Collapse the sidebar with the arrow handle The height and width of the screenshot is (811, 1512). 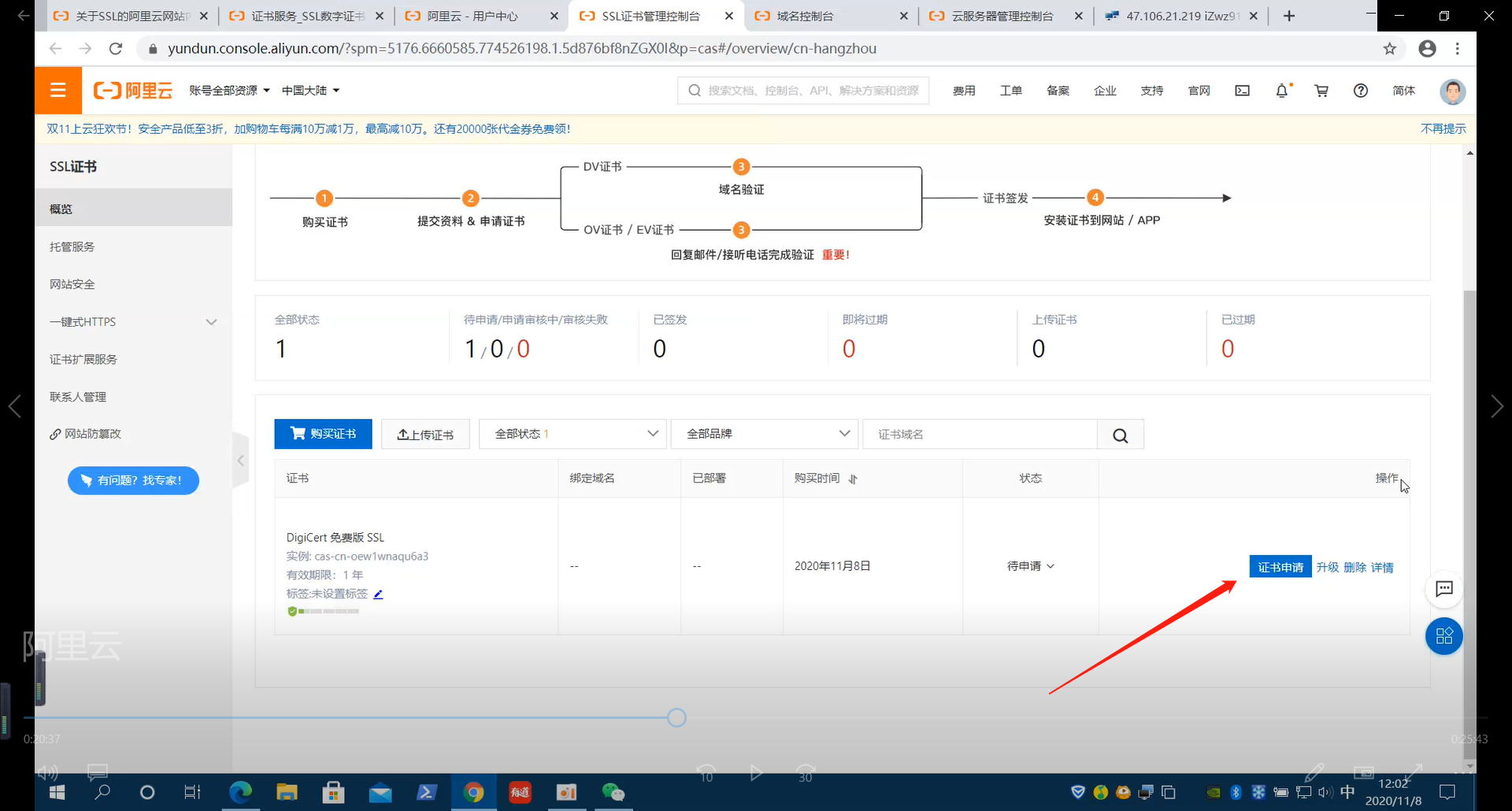pos(241,460)
